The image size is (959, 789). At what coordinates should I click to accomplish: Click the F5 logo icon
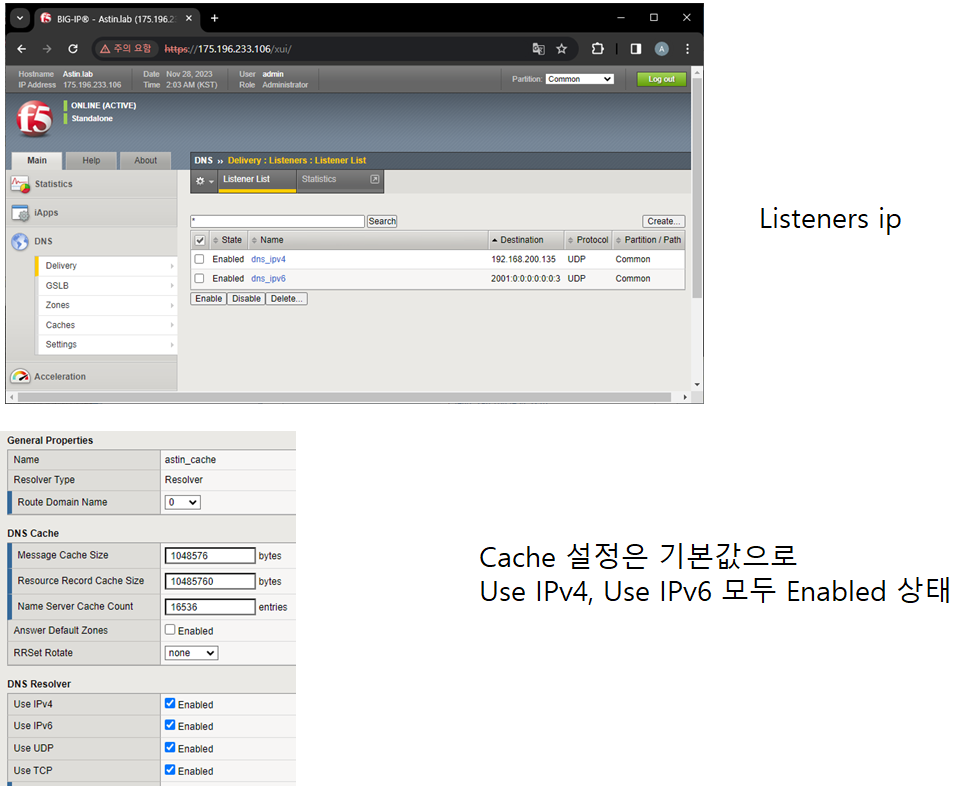click(x=34, y=119)
